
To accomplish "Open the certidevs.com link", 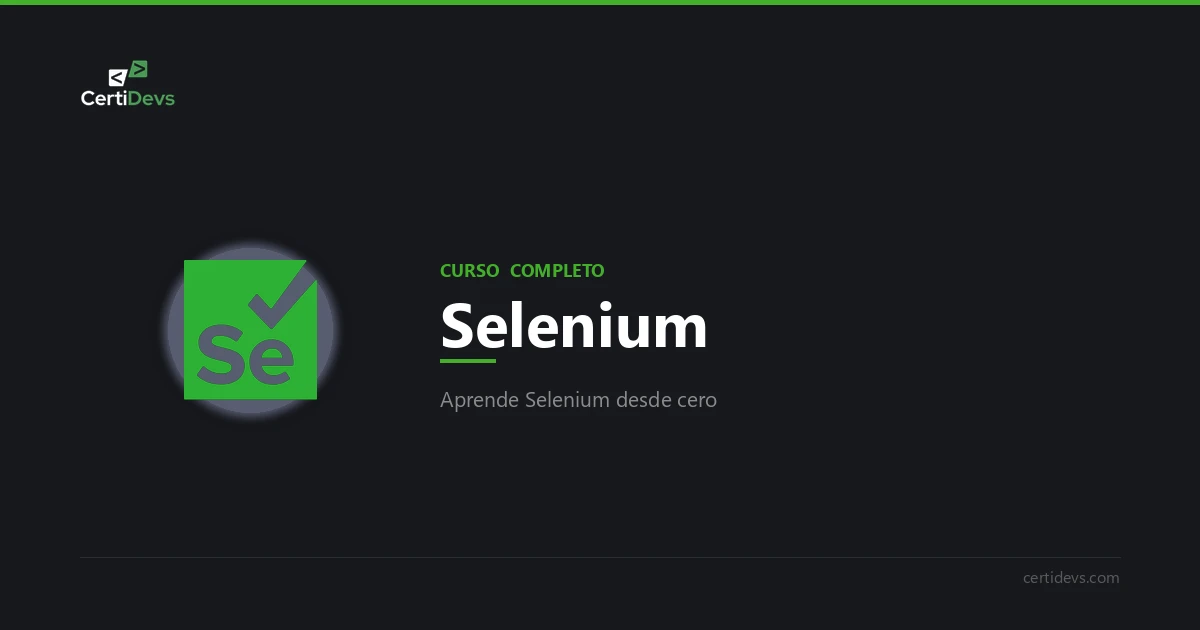I will [x=1071, y=578].
